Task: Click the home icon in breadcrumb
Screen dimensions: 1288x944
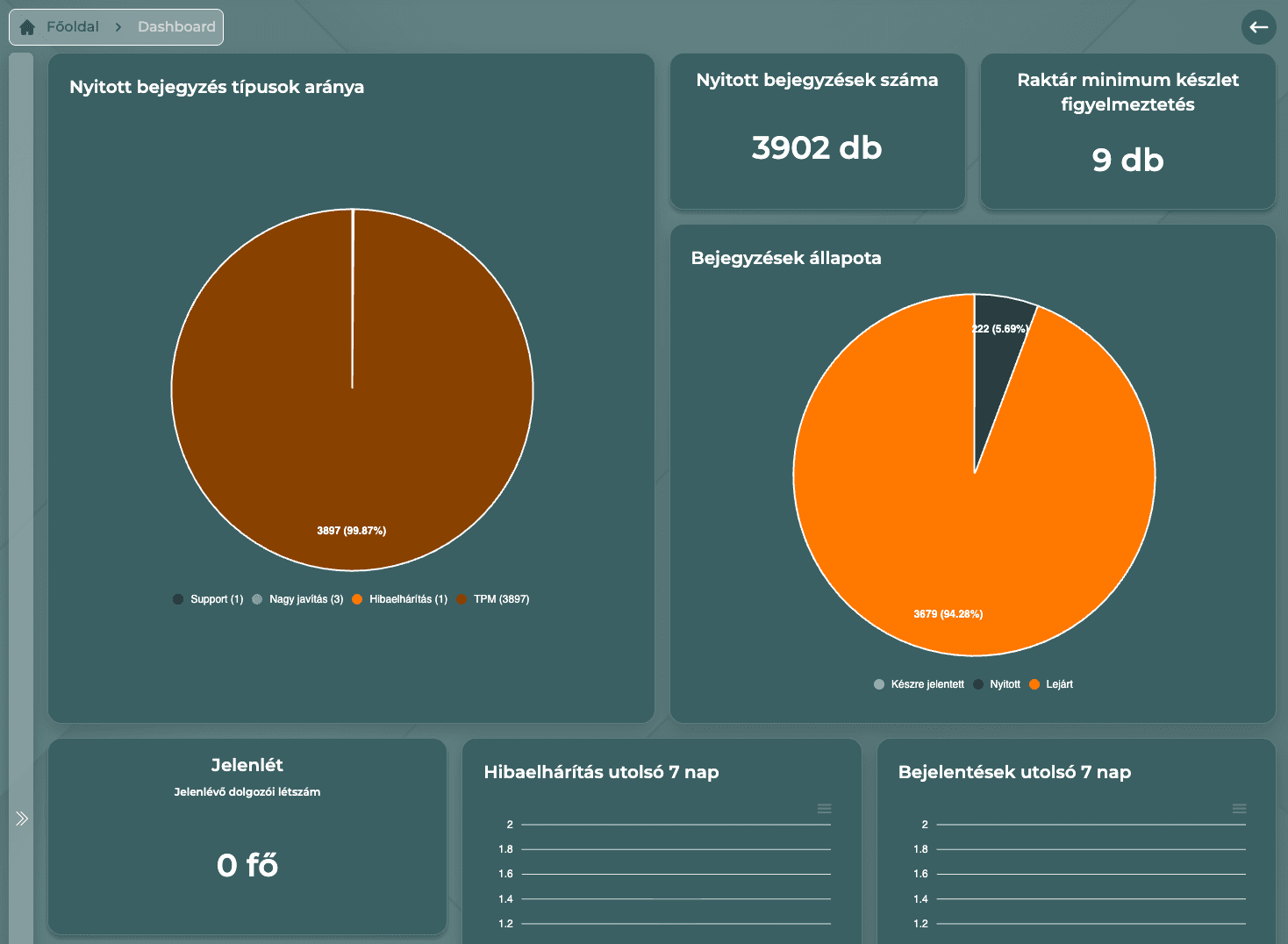Action: [x=27, y=27]
